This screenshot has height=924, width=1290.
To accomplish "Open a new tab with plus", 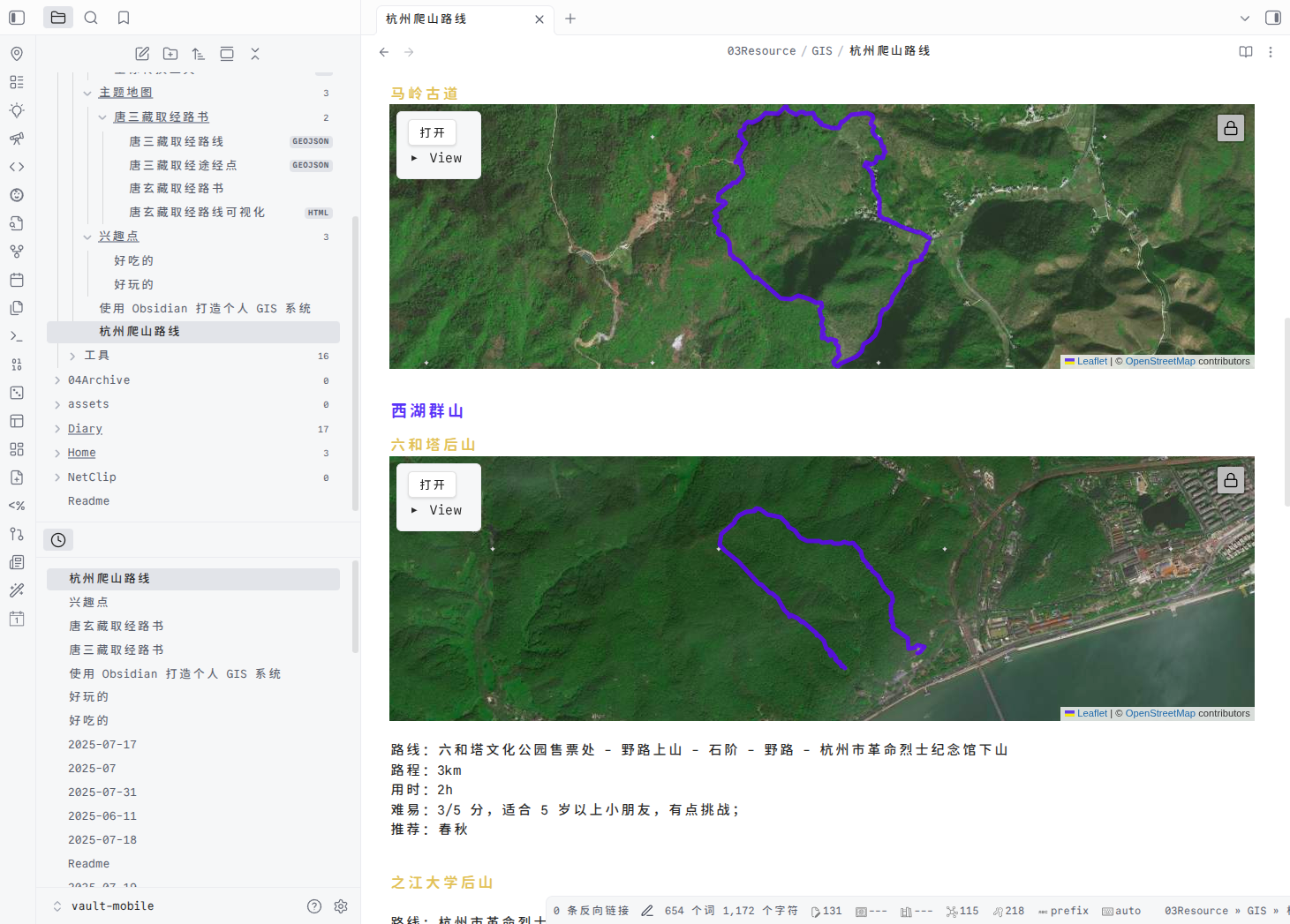I will [570, 19].
